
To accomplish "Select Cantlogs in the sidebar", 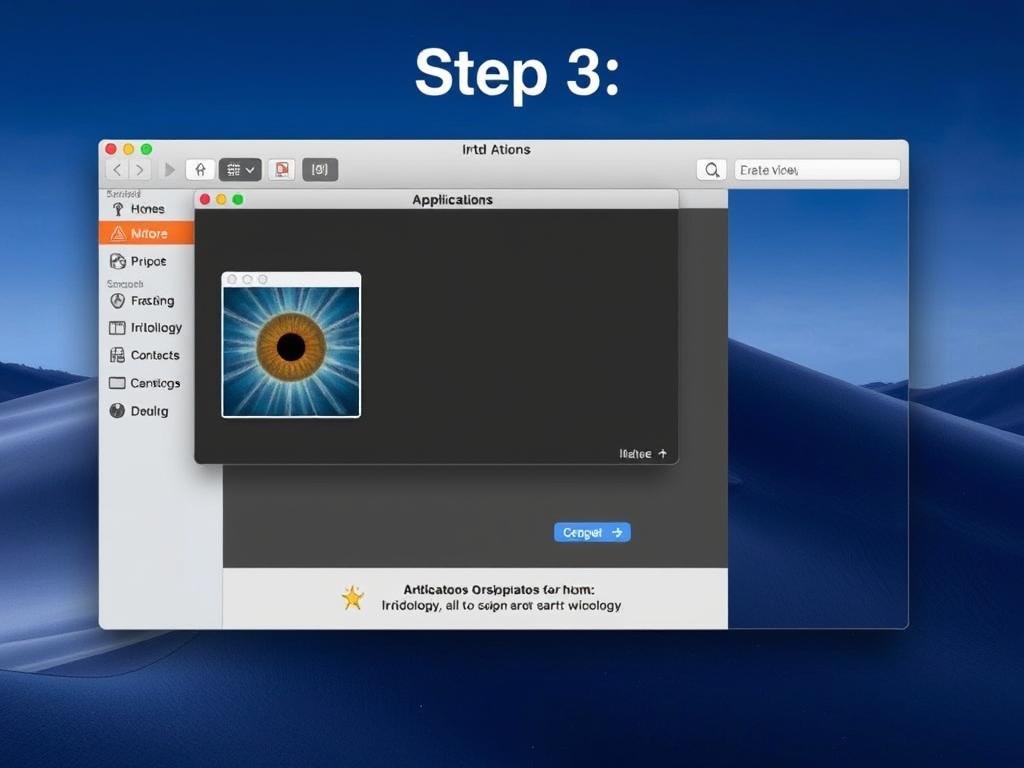I will pos(154,383).
